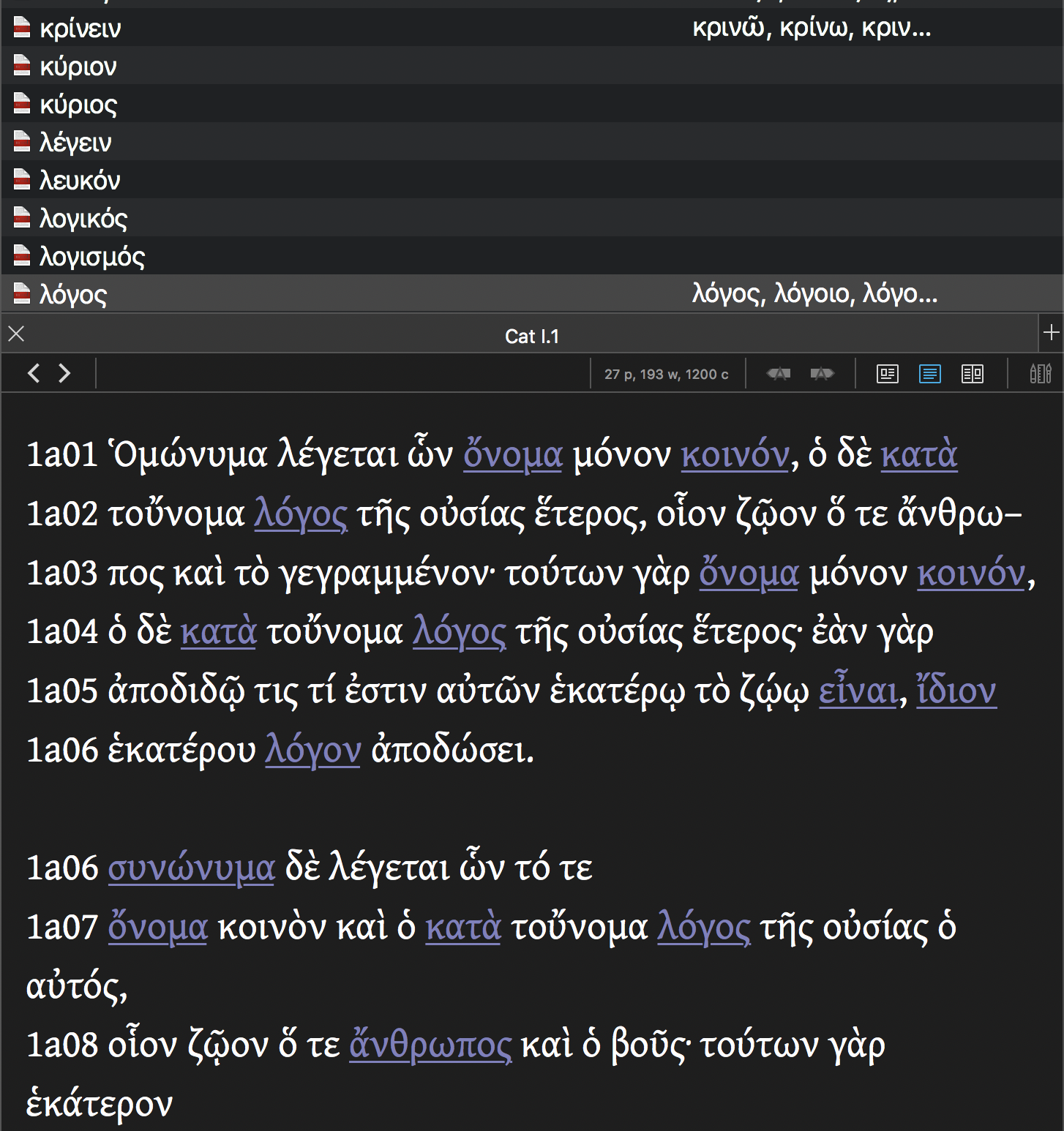Toggle the text-only alternate view
1064x1131 pixels.
point(929,374)
